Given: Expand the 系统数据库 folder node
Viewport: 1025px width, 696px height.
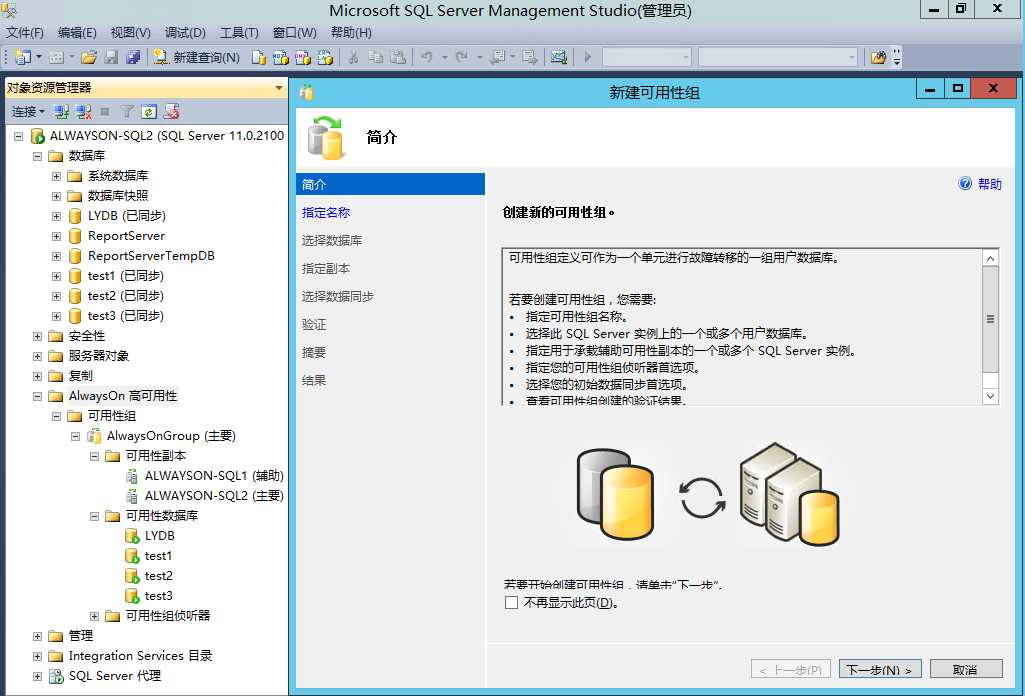Looking at the screenshot, I should pyautogui.click(x=56, y=176).
